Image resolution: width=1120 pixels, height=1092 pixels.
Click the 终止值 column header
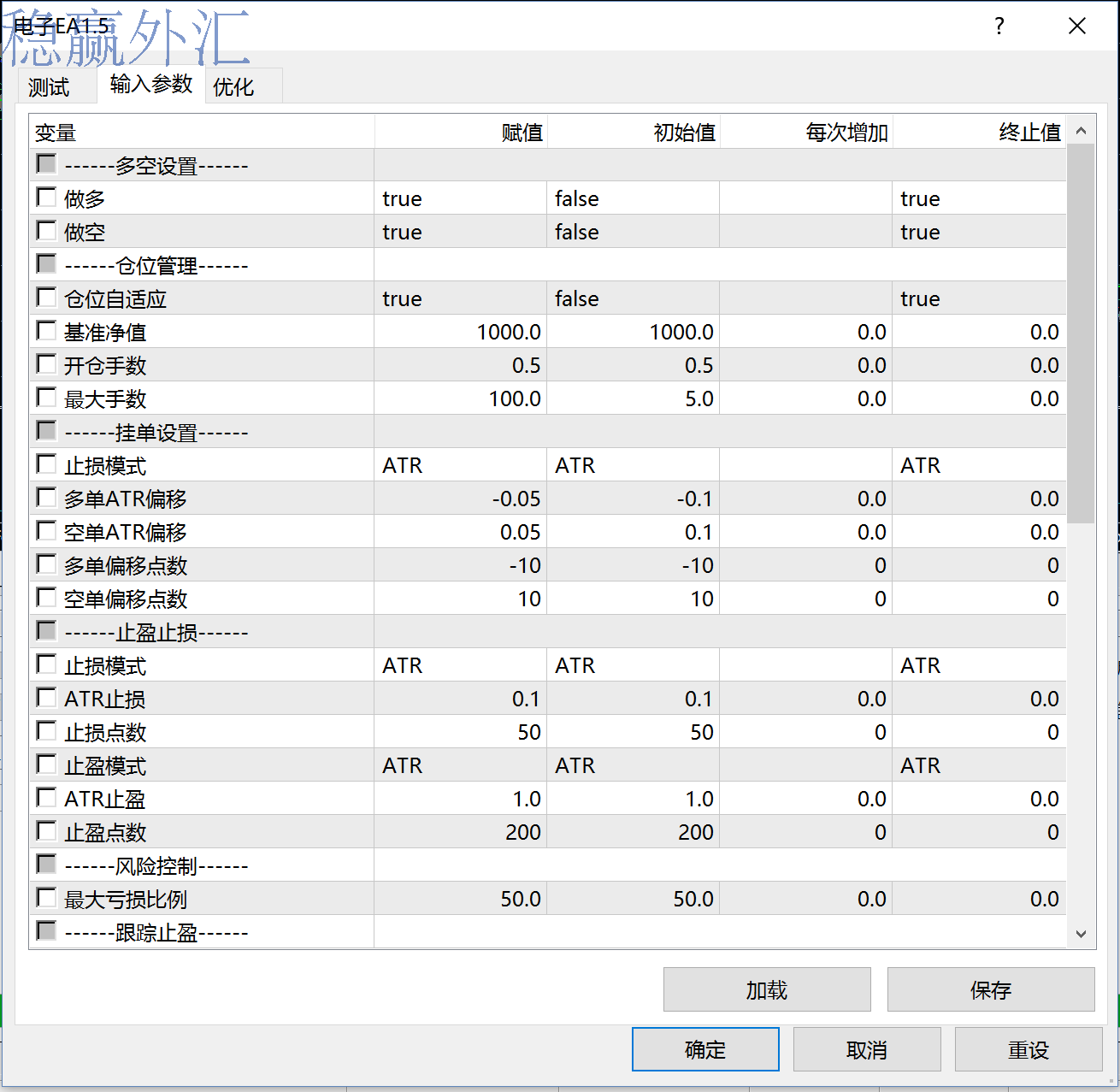(980, 133)
